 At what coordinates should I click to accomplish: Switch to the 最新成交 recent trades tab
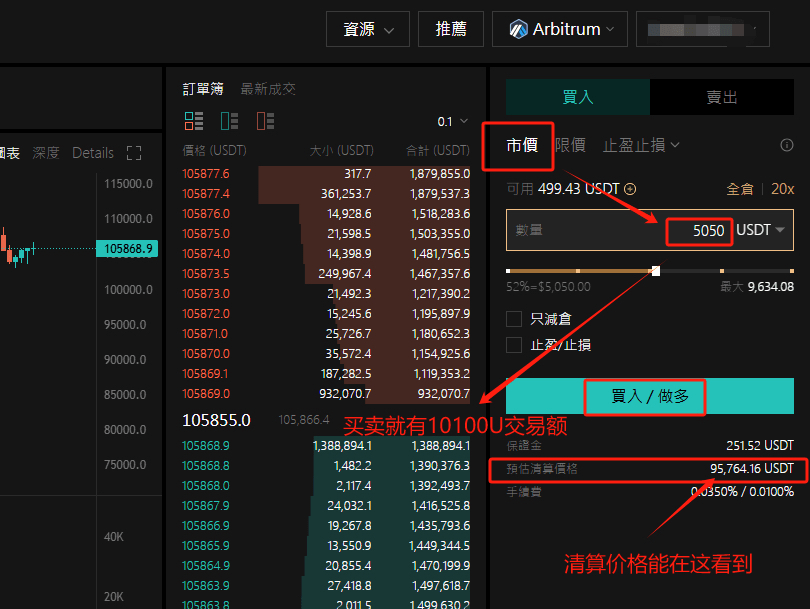click(x=268, y=89)
